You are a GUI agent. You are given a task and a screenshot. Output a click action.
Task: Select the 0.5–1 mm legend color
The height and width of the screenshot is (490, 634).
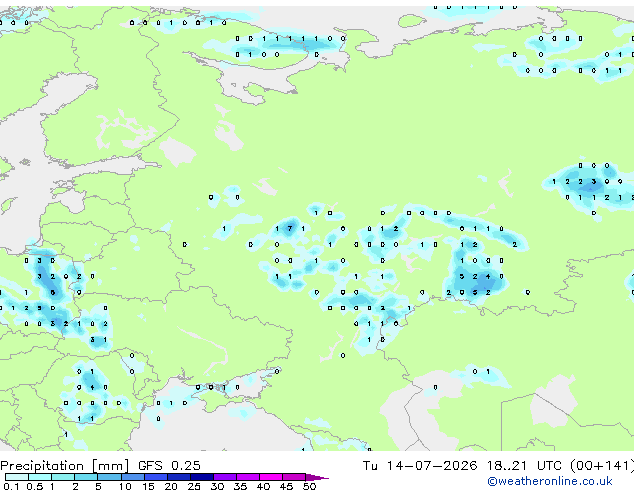(x=40, y=477)
